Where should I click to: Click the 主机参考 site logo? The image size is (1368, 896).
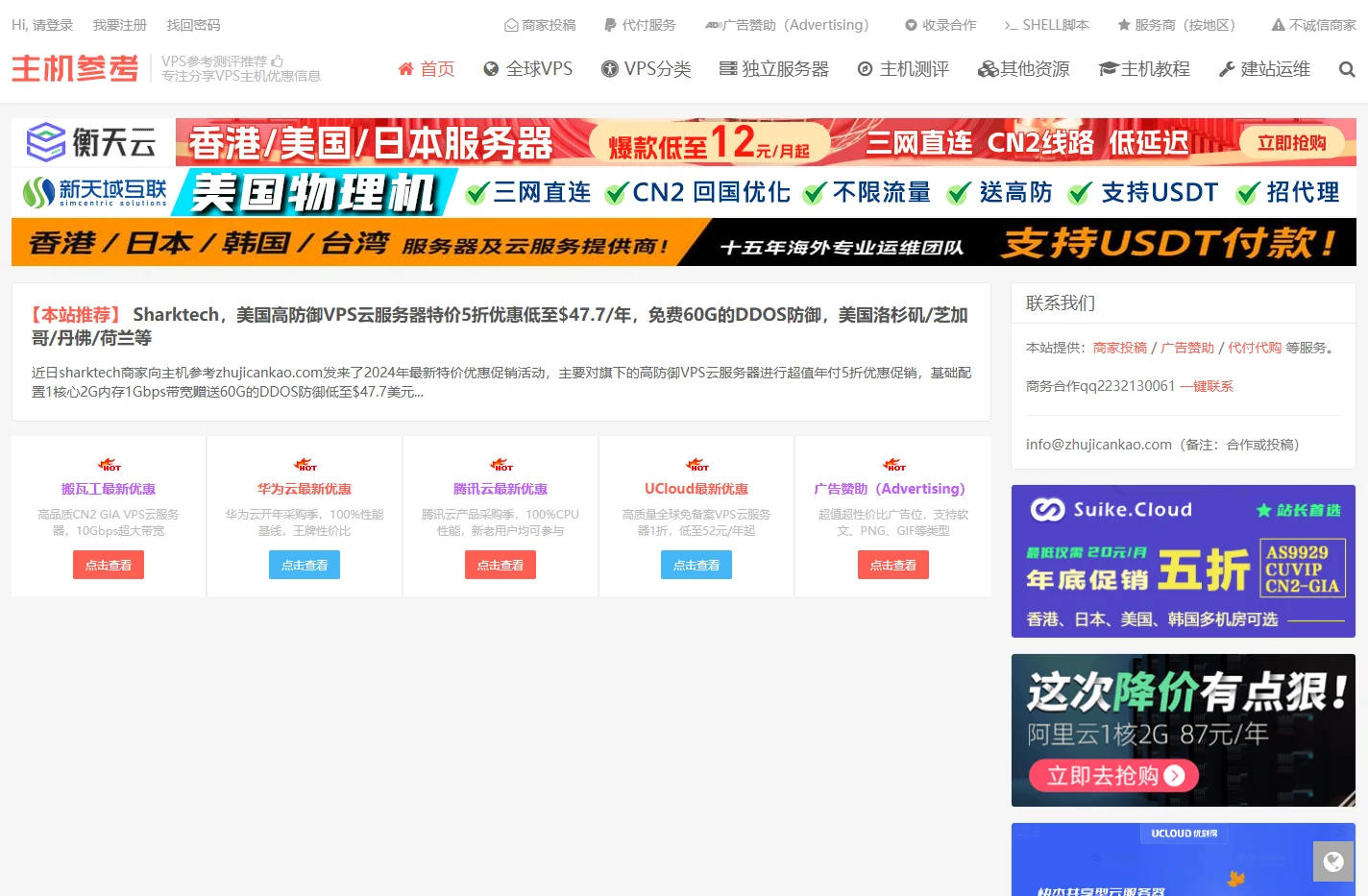(75, 68)
